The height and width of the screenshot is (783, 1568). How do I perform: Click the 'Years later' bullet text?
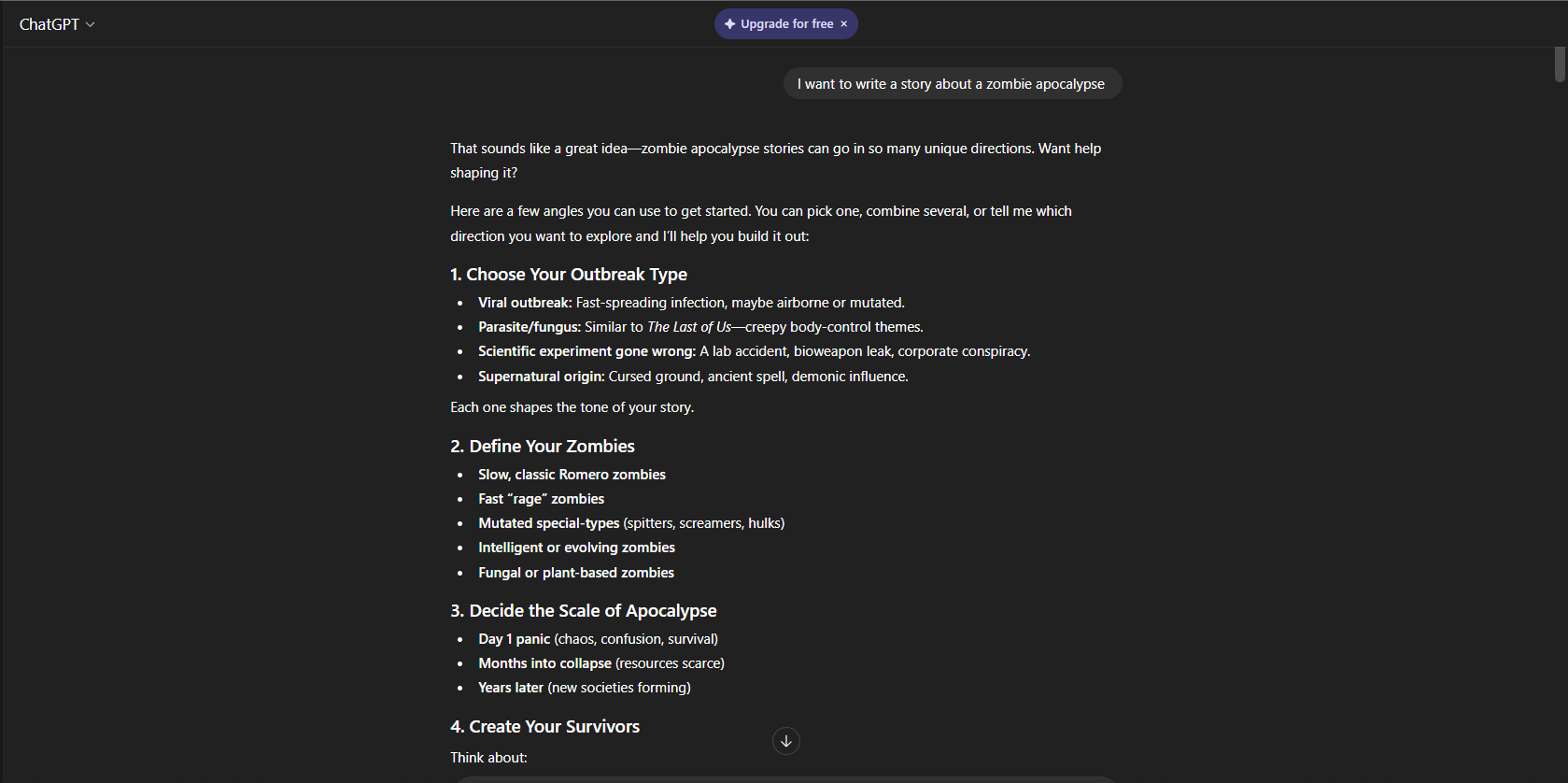tap(511, 688)
